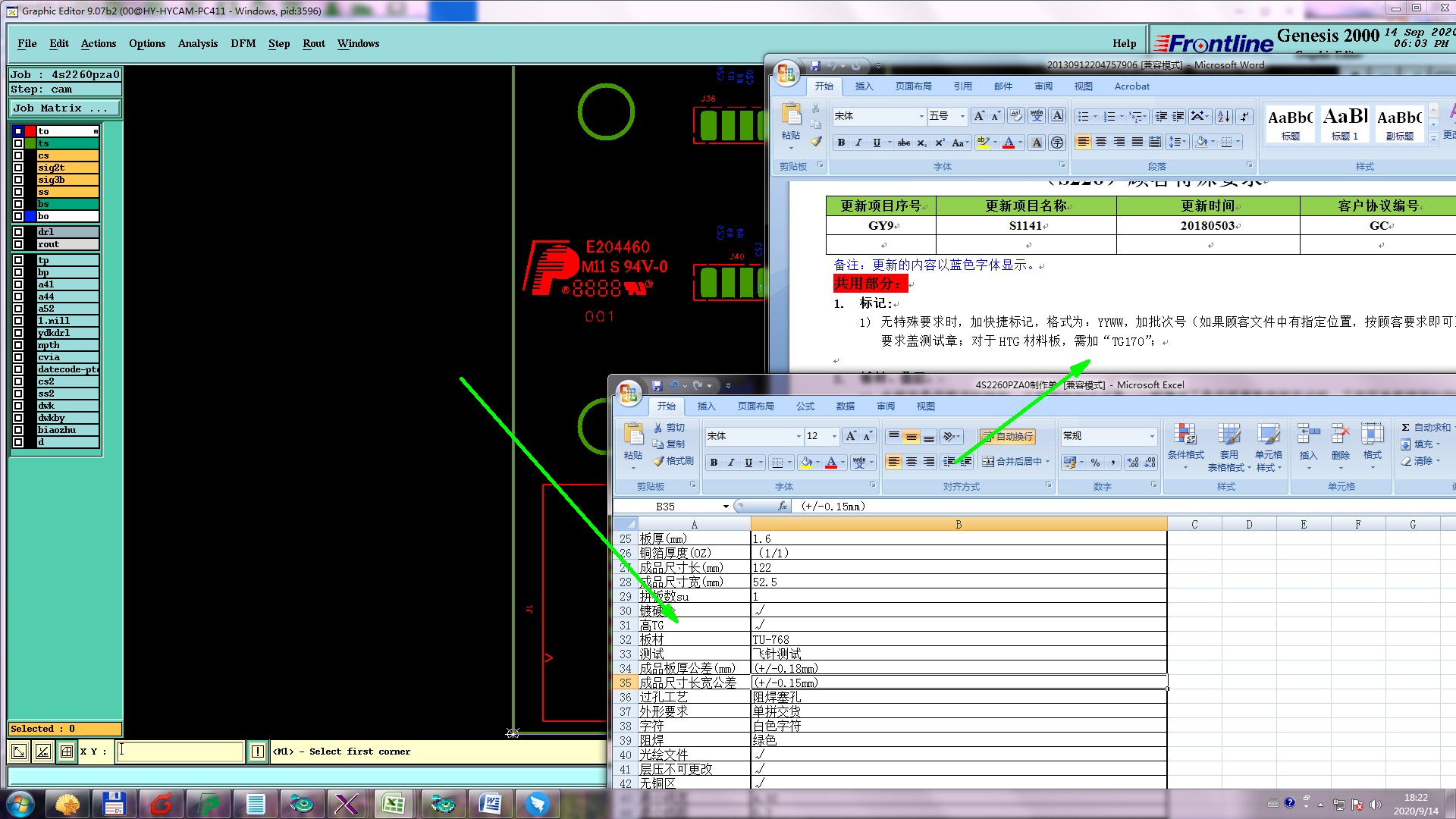1456x819 pixels.
Task: Click Excel fill color bucket icon
Action: tap(807, 463)
